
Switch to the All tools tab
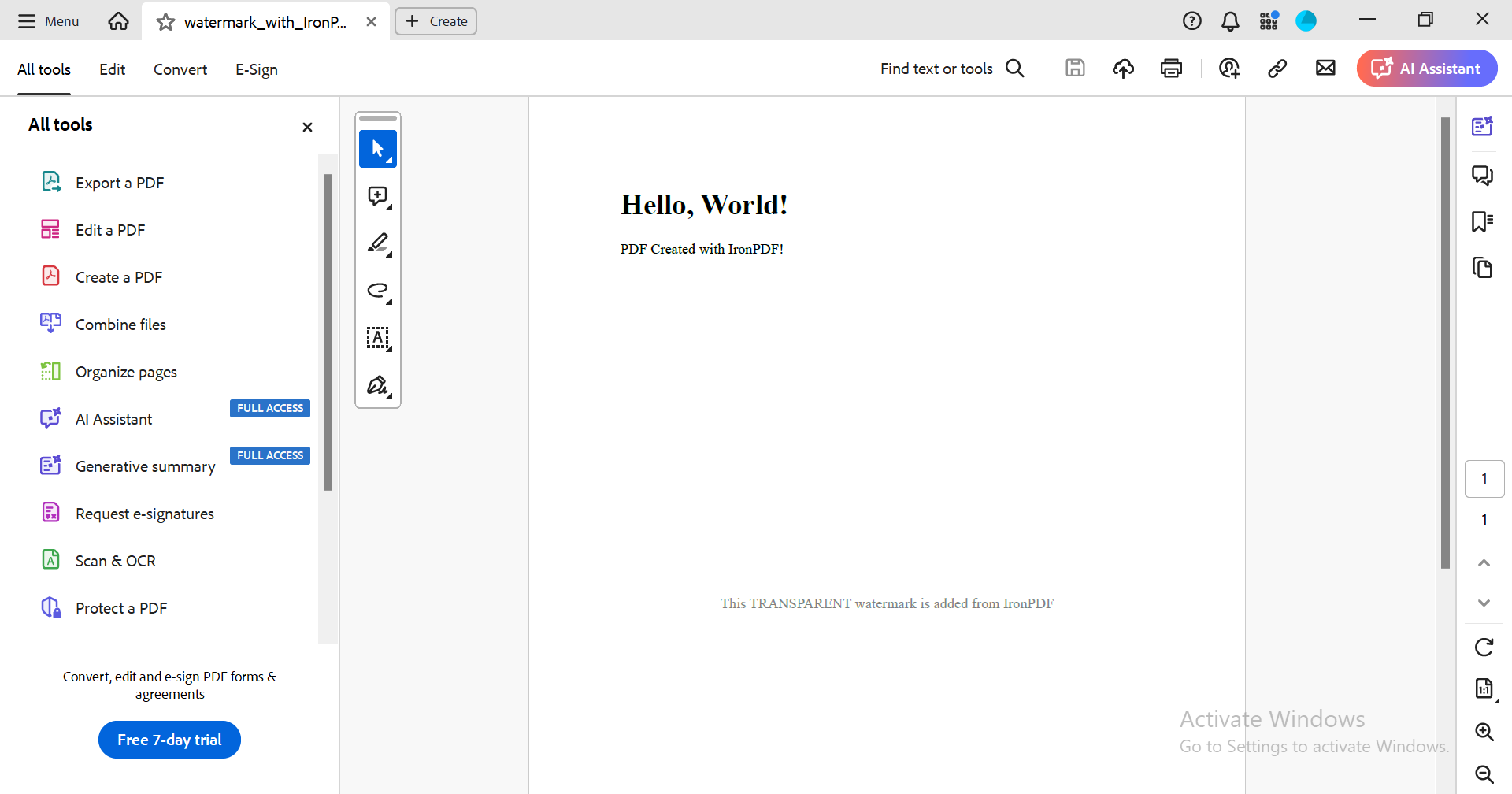point(44,69)
